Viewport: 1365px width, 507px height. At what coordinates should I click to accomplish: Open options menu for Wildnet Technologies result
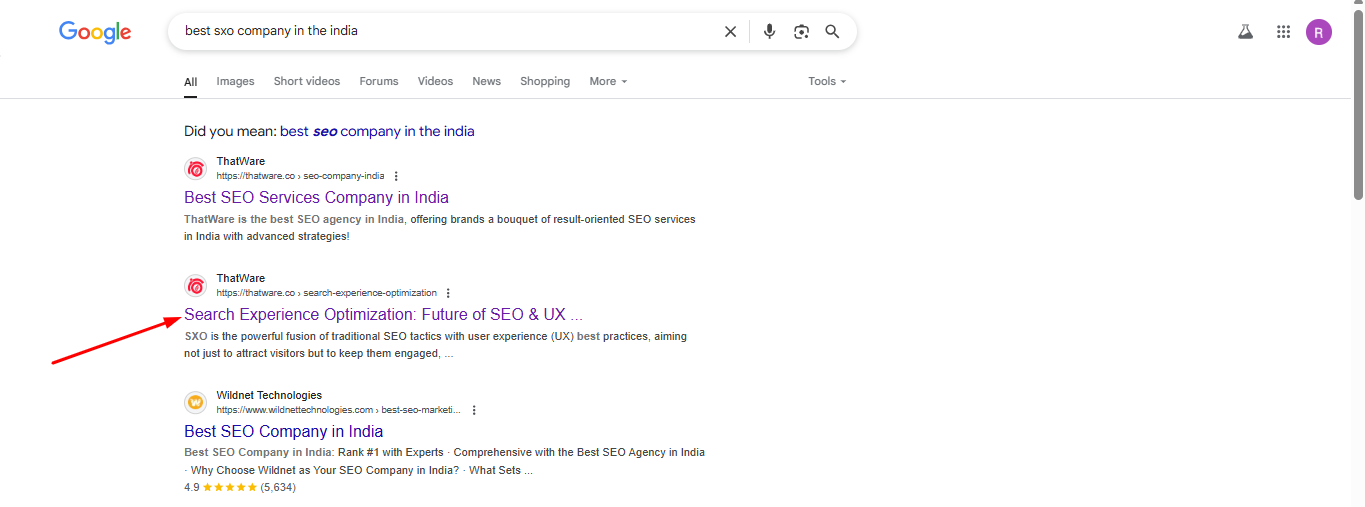pyautogui.click(x=474, y=410)
